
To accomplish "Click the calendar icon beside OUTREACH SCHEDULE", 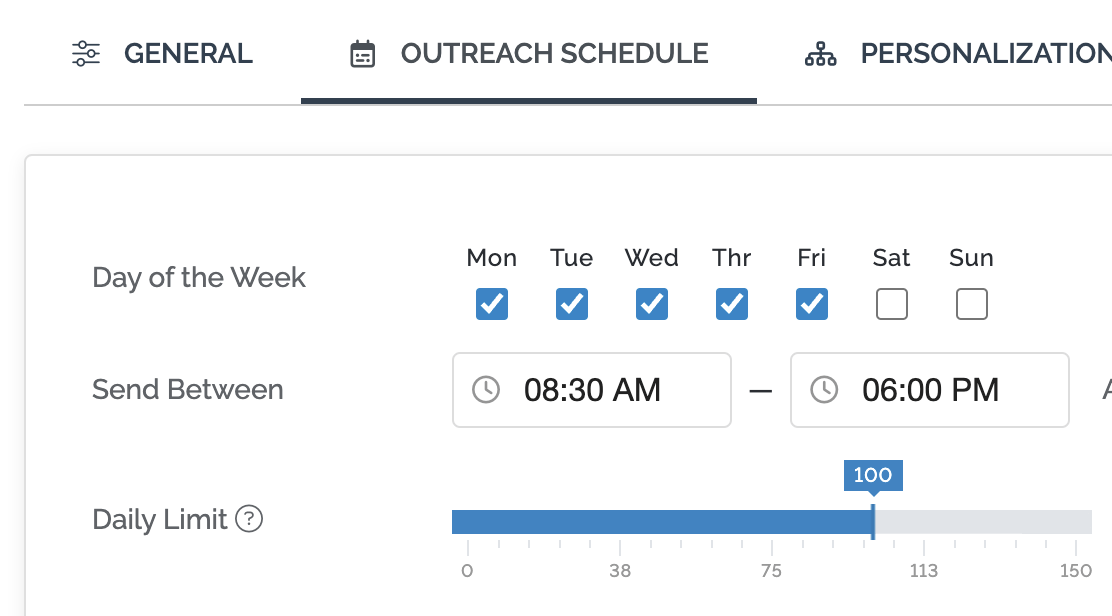I will (361, 52).
